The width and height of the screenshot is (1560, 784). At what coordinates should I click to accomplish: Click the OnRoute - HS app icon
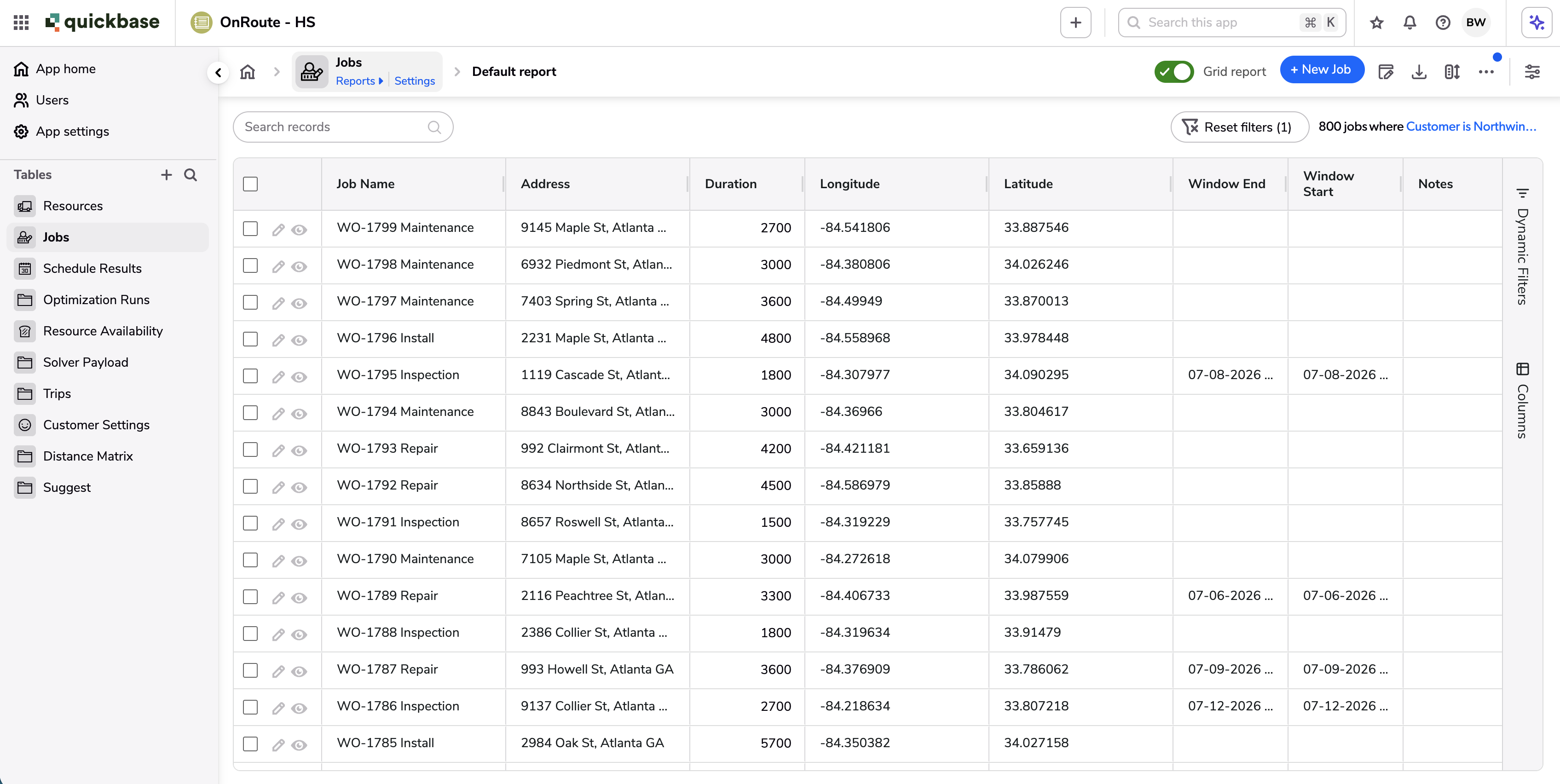(201, 23)
